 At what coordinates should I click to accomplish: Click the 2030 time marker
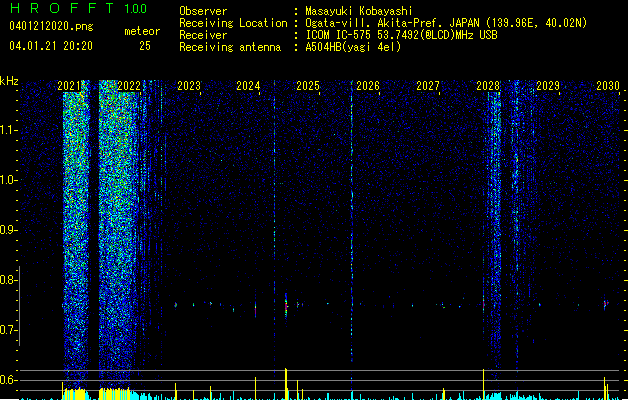coord(608,86)
